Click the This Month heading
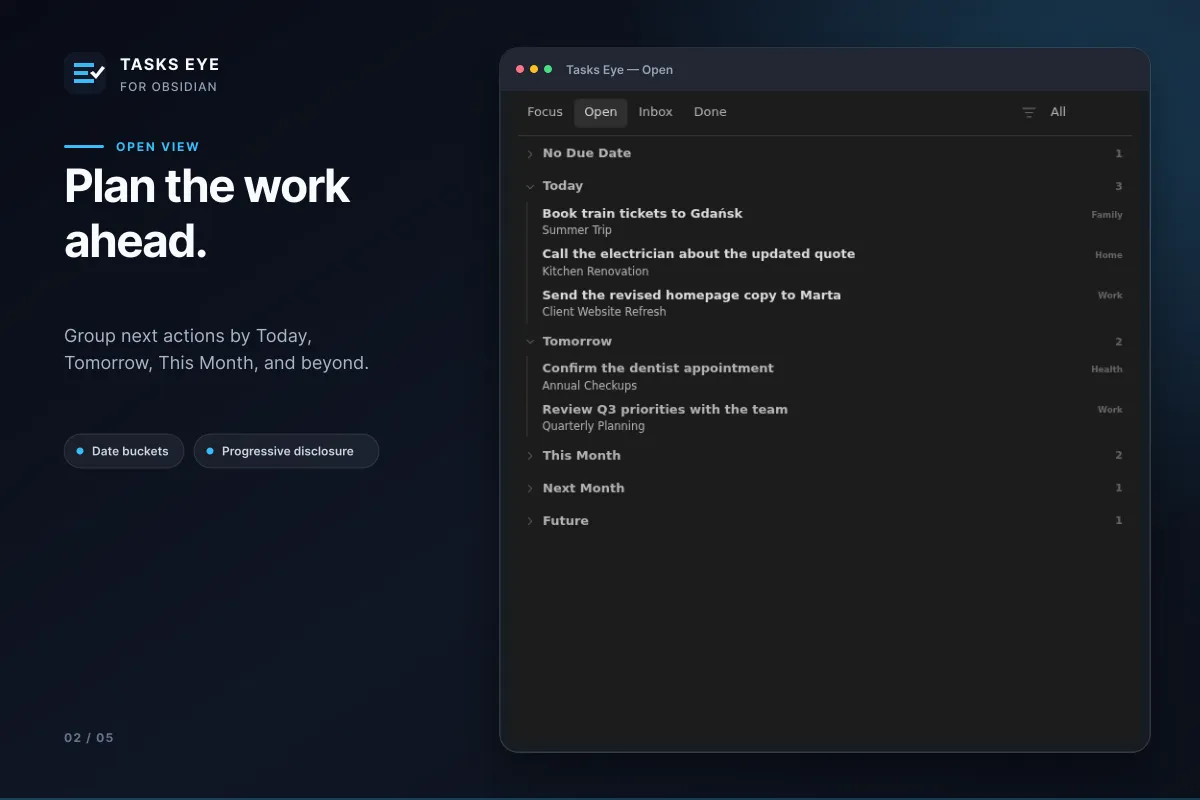The image size is (1200, 800). [581, 455]
